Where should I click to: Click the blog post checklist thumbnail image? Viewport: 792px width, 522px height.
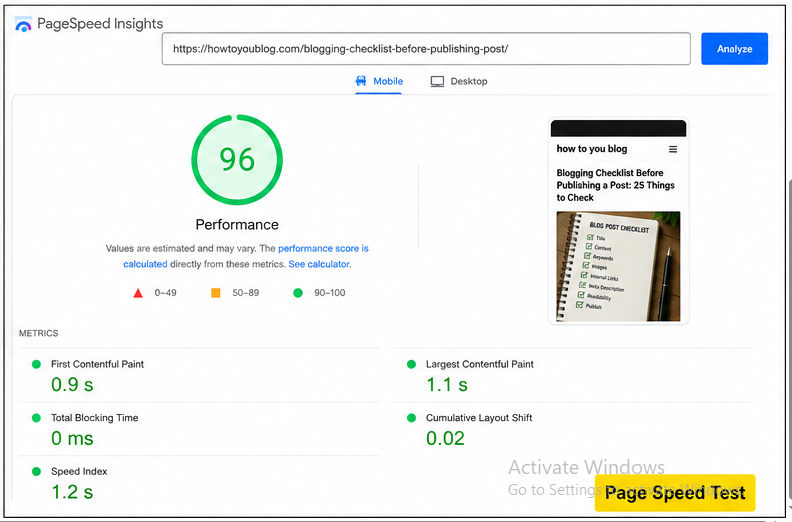[x=618, y=266]
